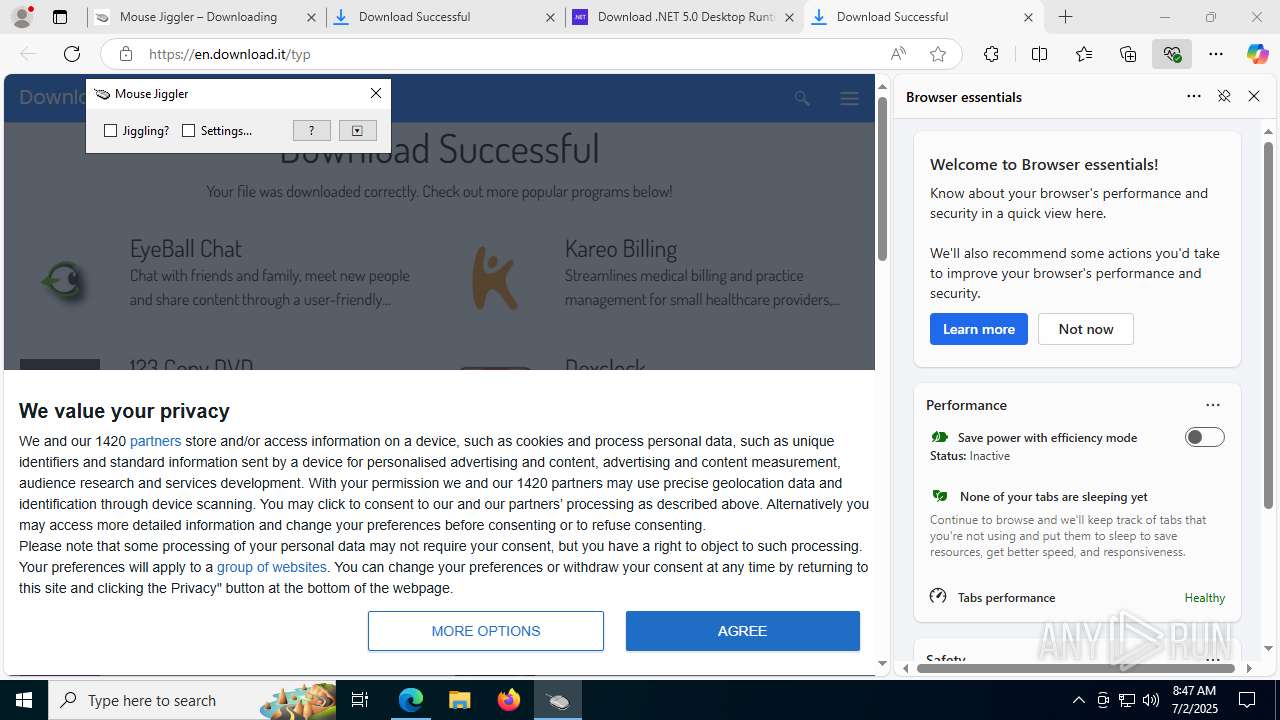Open Browser essentials more options menu
Image resolution: width=1280 pixels, height=720 pixels.
(1194, 97)
